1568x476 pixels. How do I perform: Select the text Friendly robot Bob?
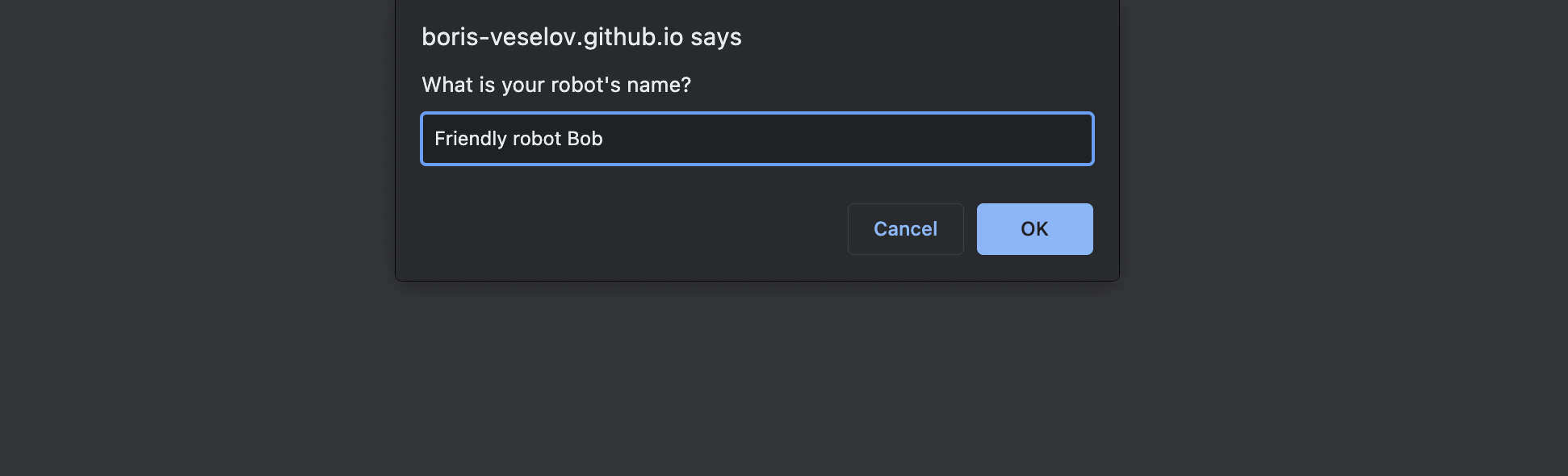point(518,139)
